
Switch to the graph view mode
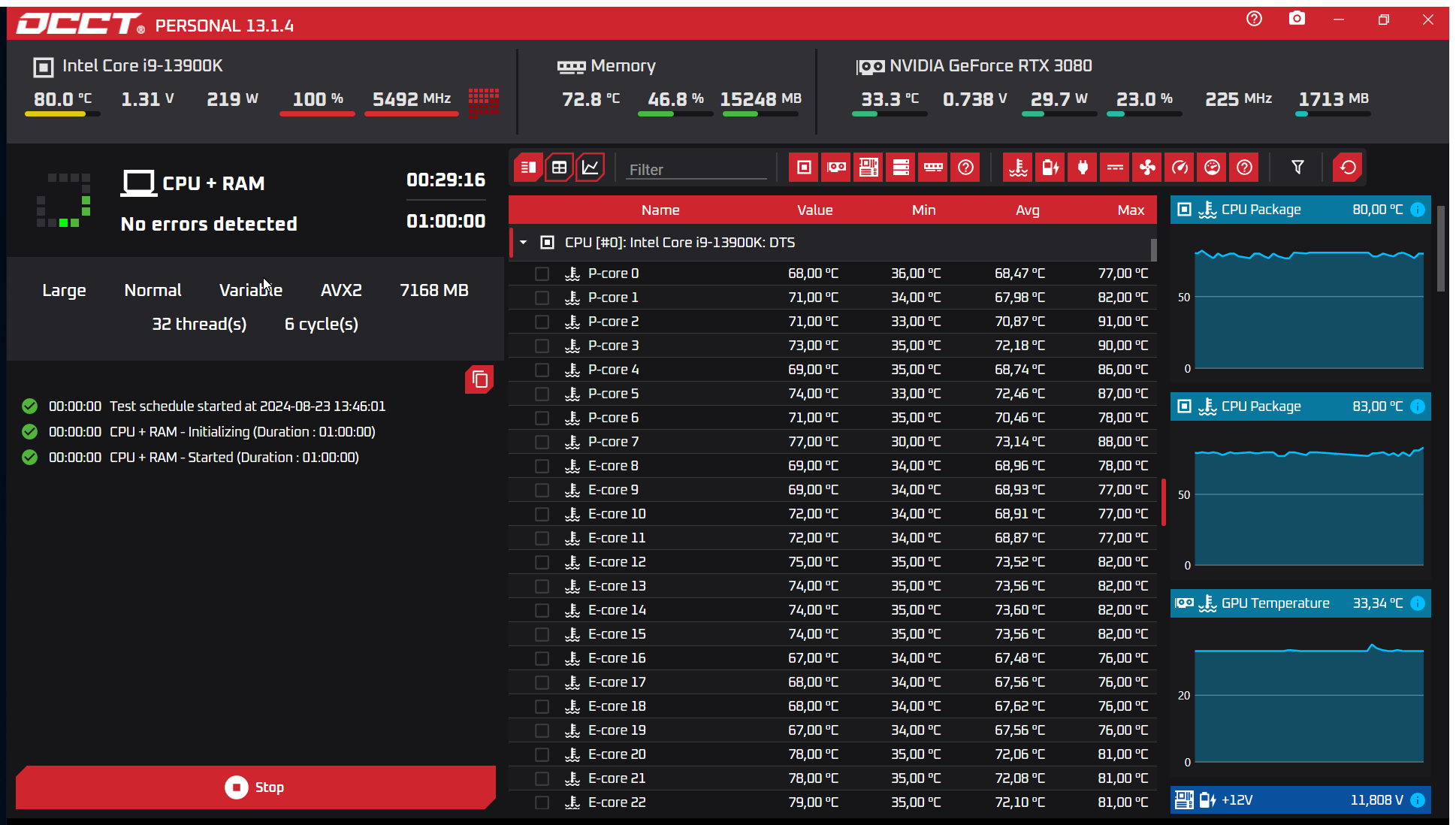591,168
